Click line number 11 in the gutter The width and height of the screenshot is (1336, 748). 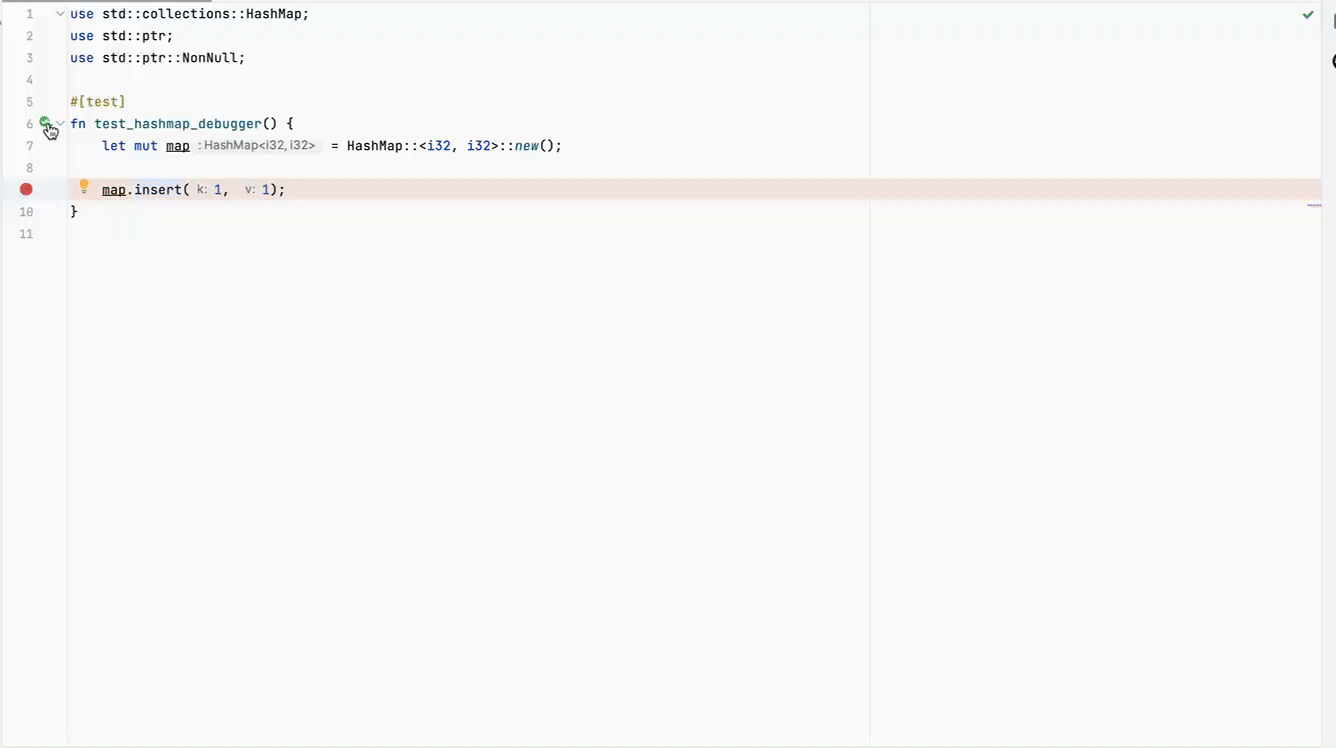point(27,234)
